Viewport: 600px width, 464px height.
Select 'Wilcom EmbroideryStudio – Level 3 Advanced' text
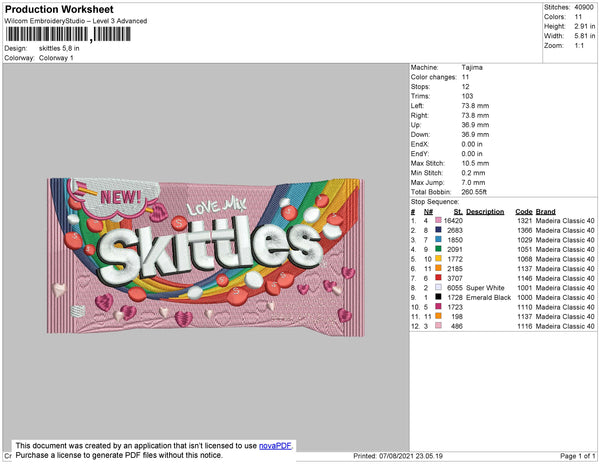pyautogui.click(x=76, y=21)
